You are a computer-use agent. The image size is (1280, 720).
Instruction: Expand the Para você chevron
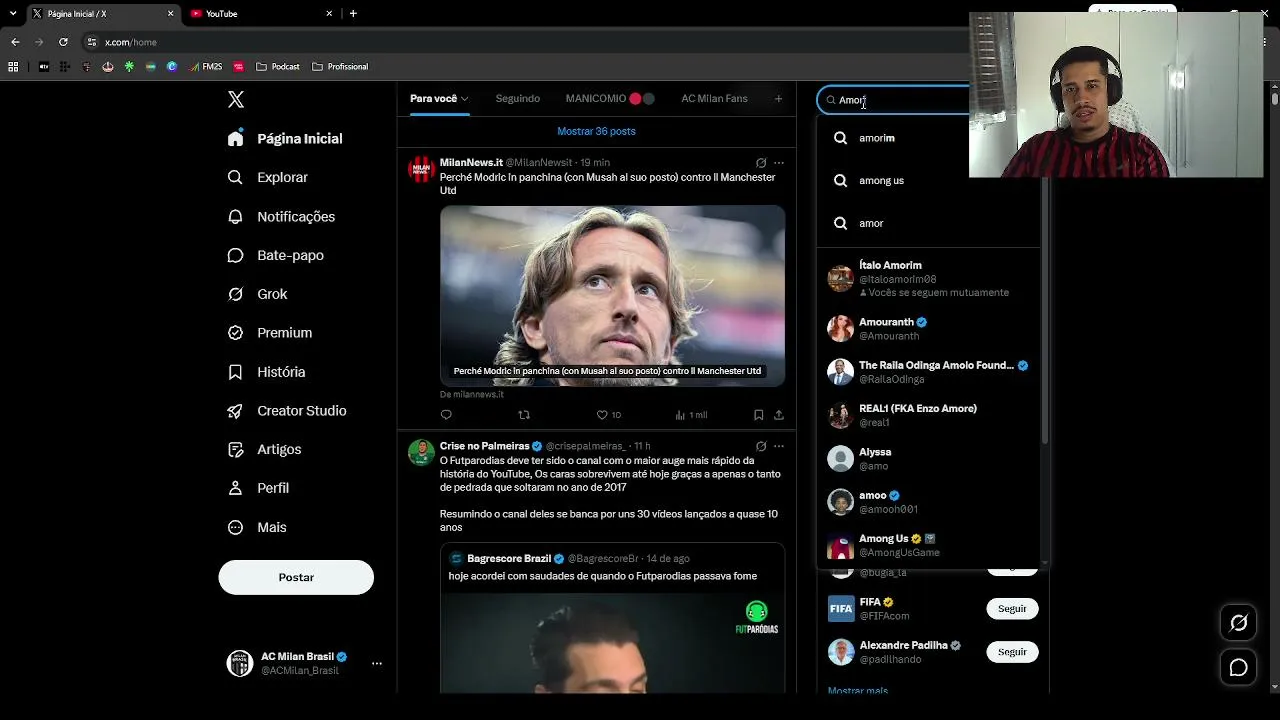point(465,99)
